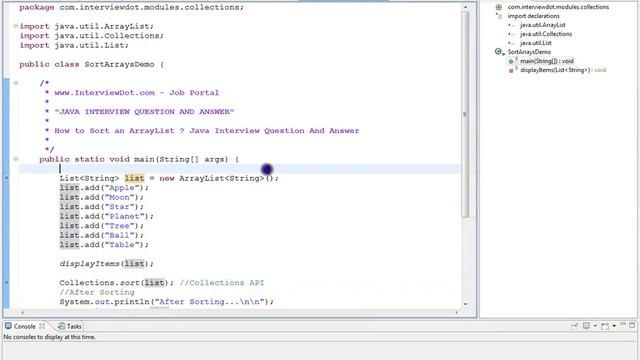The width and height of the screenshot is (640, 360).
Task: Click the editor vertical scrollbar thumb
Action: 465,114
